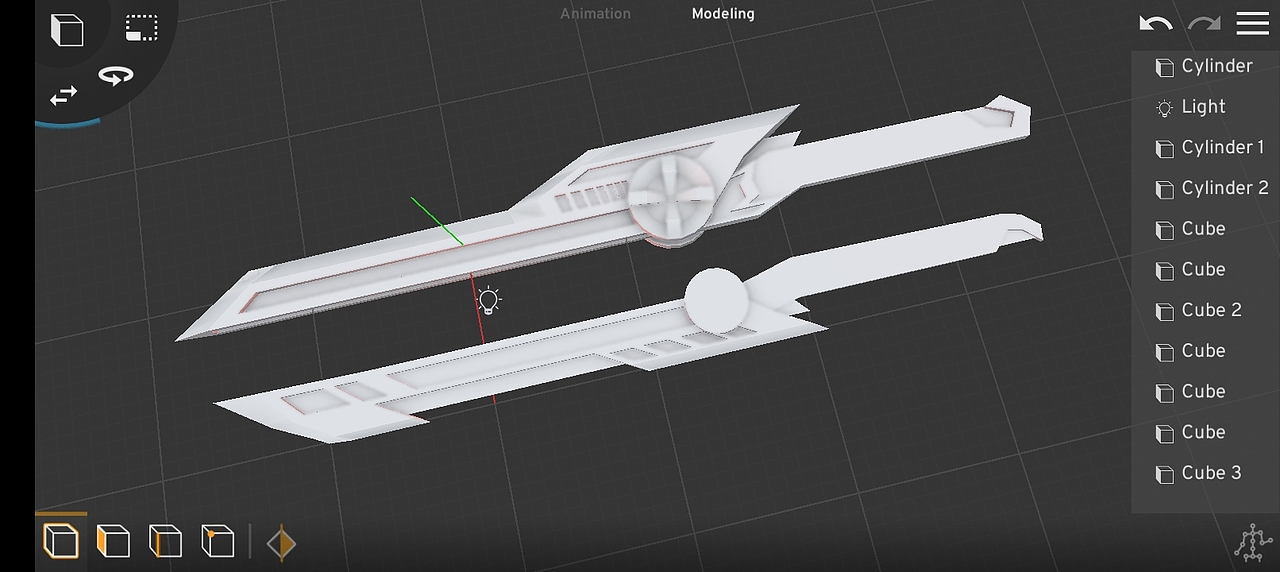The height and width of the screenshot is (572, 1280).
Task: Enable face selection mode cube
Action: tap(113, 541)
